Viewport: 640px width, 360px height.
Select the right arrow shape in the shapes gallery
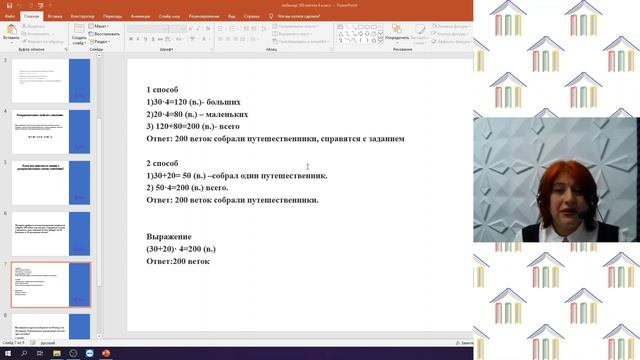click(x=361, y=33)
